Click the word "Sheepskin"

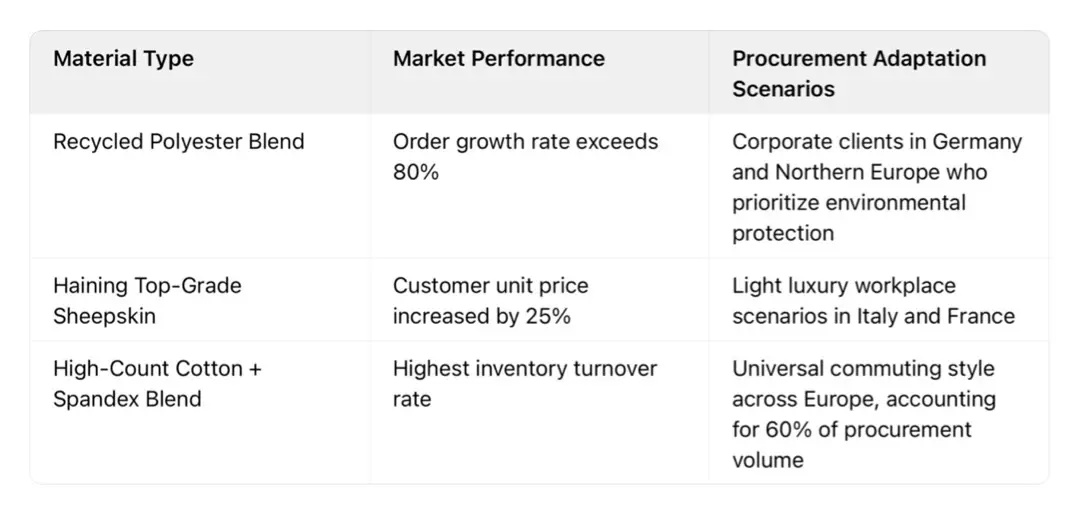click(104, 317)
